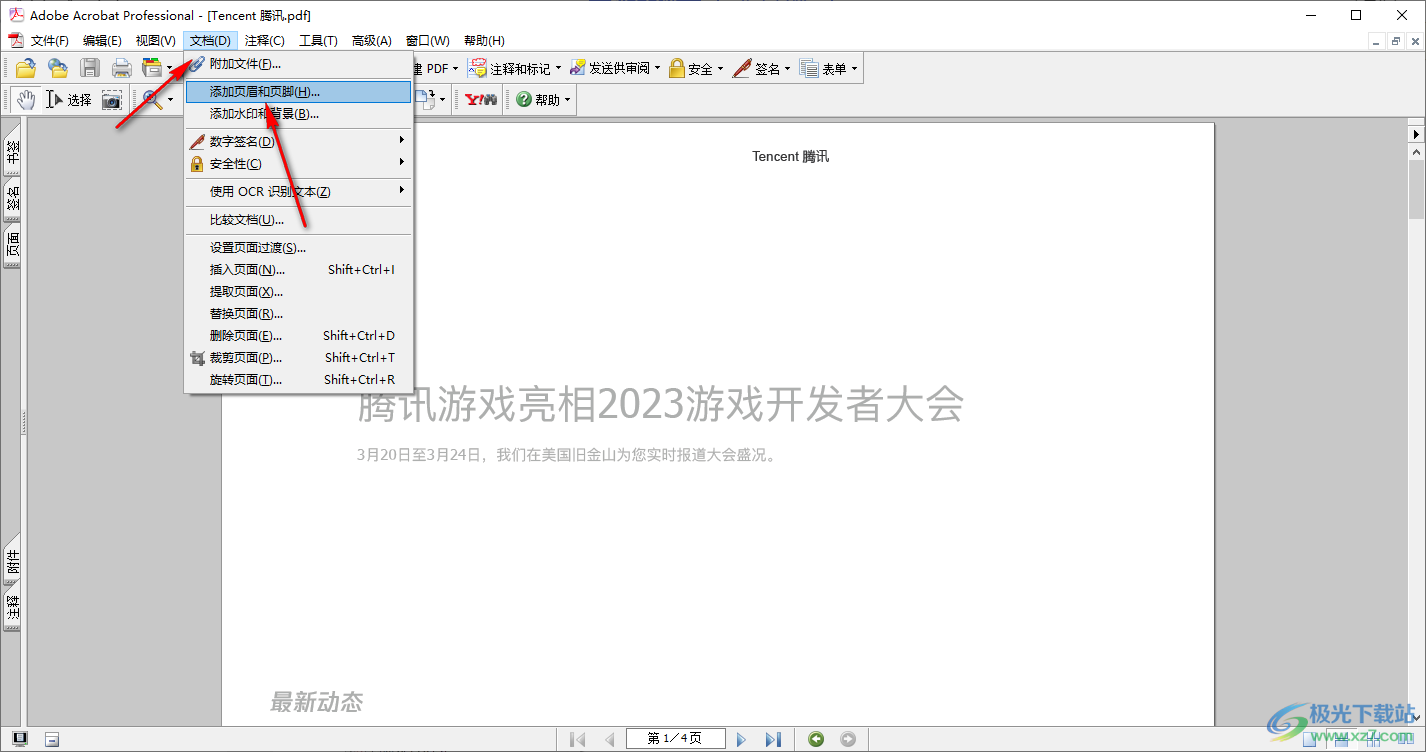
Task: Expand Security (安全性) submenu
Action: 298,164
